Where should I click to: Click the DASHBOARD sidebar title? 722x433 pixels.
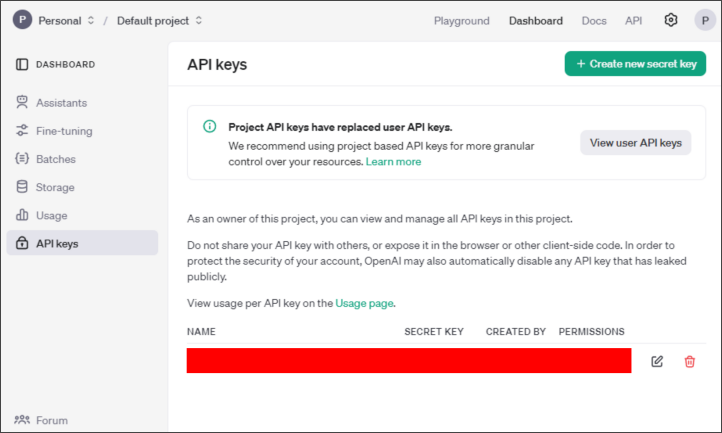(65, 64)
